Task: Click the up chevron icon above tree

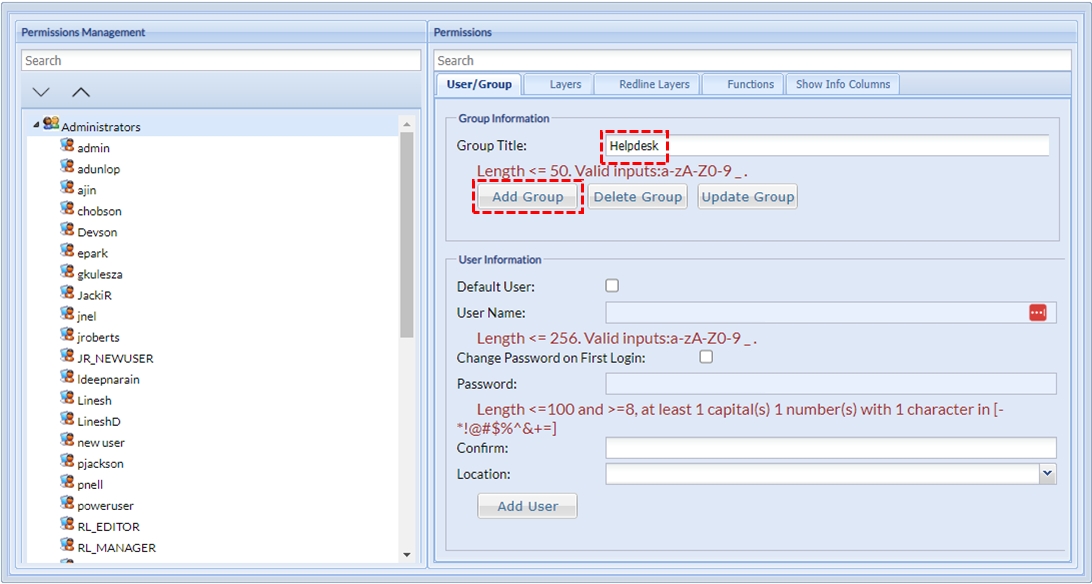Action: tap(81, 92)
